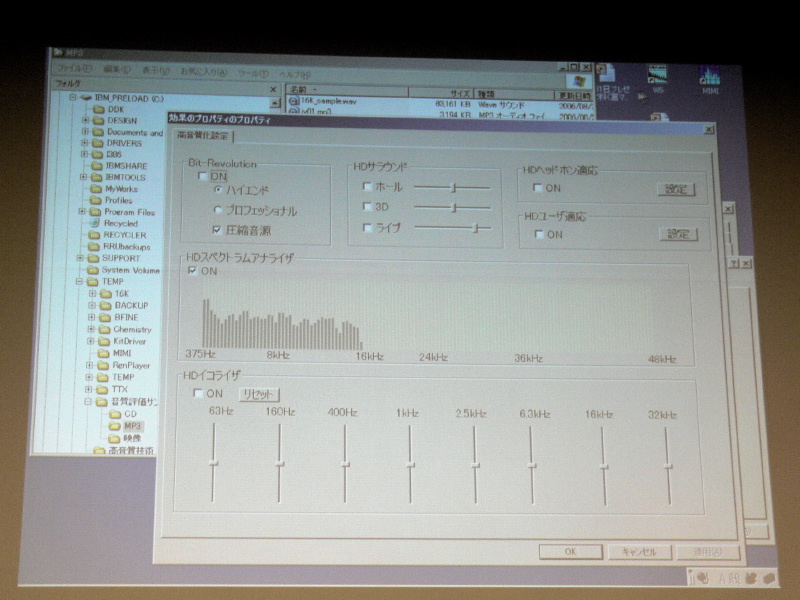Sort by the 名前 column header

(x=346, y=90)
